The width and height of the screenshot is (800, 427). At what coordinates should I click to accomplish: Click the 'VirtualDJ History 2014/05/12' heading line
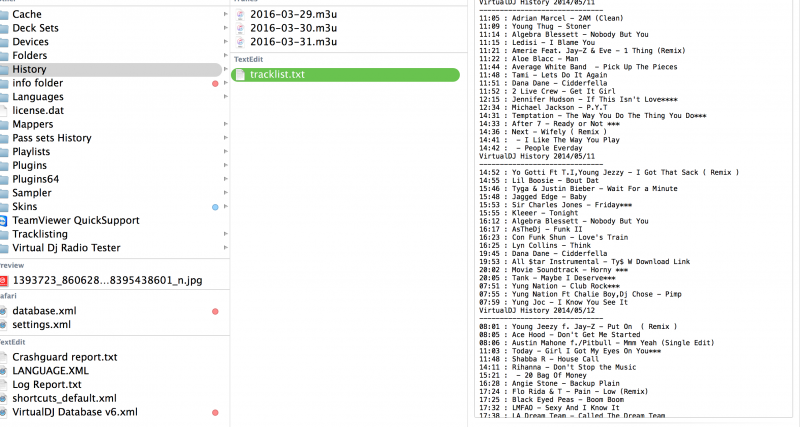[537, 310]
